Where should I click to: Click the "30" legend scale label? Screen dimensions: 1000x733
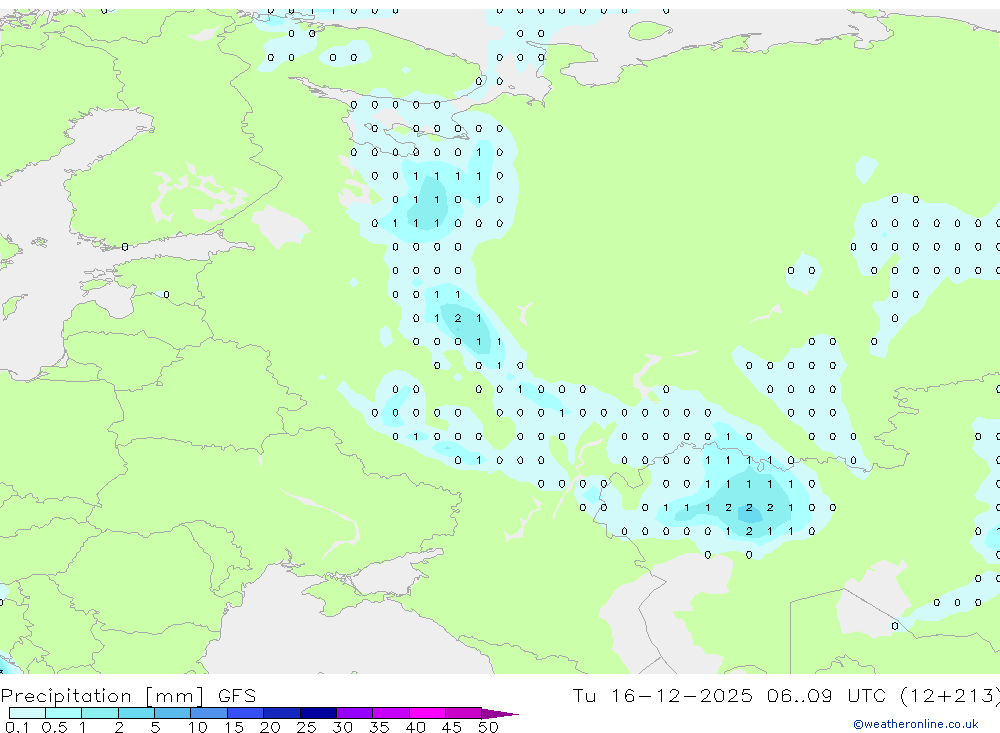[342, 727]
